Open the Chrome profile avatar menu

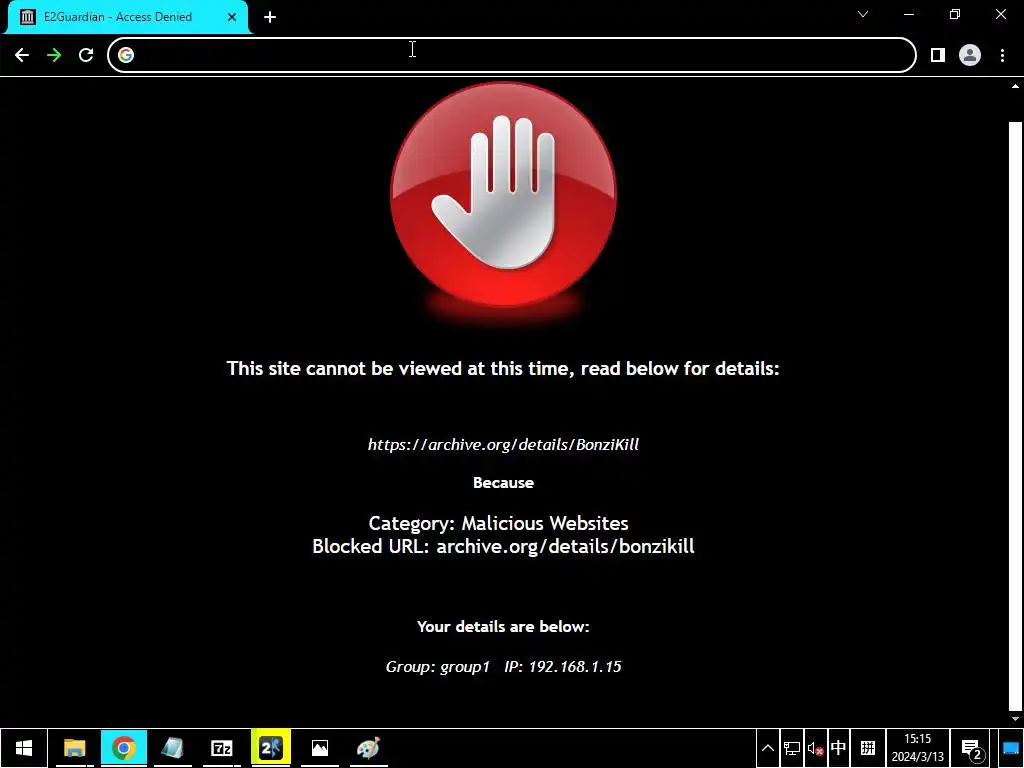pos(970,55)
